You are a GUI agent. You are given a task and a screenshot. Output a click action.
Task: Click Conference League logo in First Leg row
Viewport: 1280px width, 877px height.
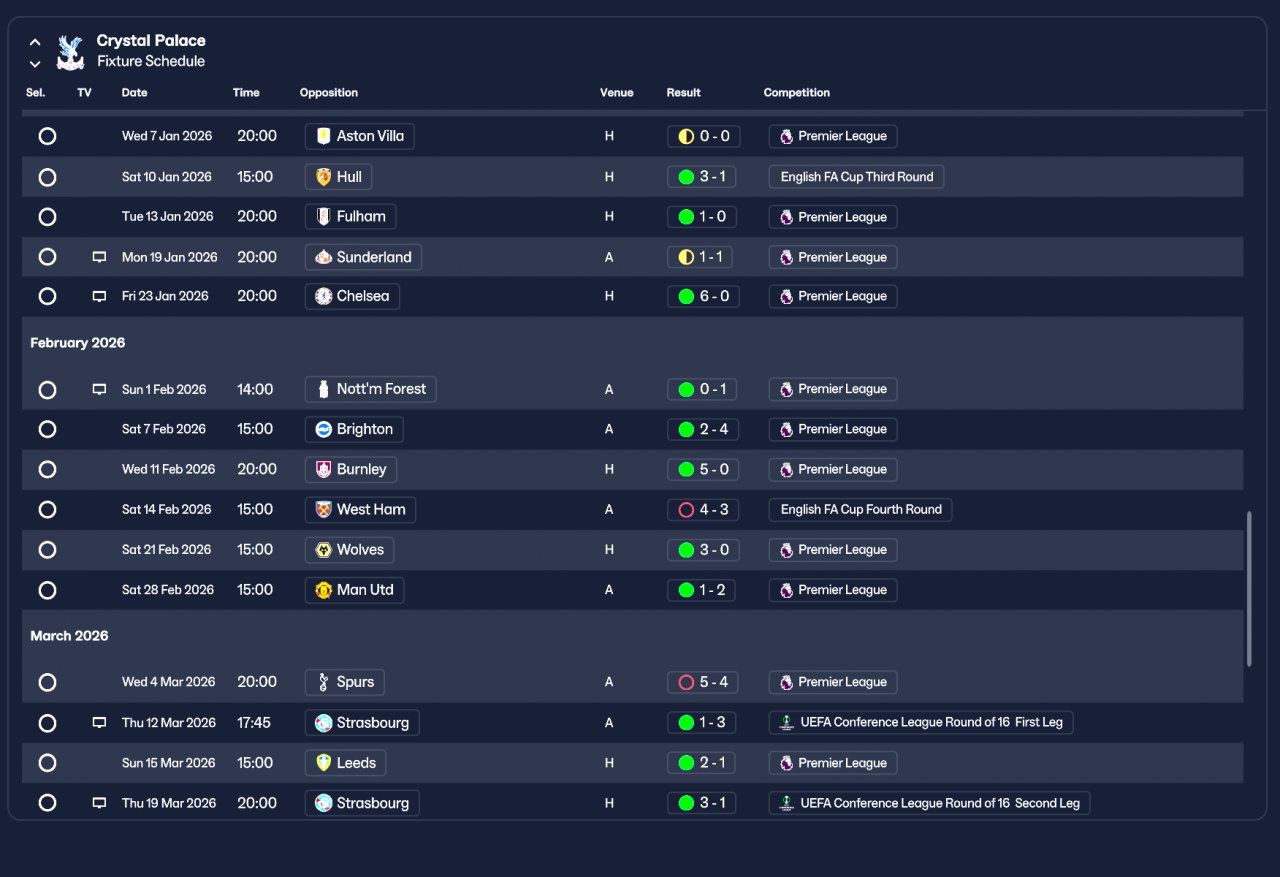tap(786, 722)
